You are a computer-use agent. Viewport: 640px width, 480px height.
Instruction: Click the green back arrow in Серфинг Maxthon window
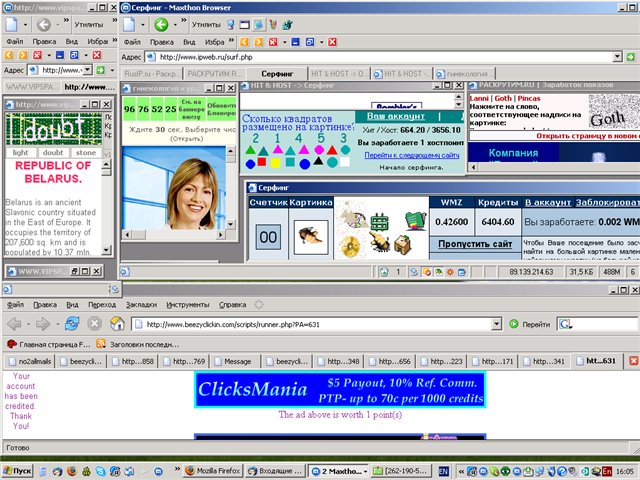(x=161, y=24)
